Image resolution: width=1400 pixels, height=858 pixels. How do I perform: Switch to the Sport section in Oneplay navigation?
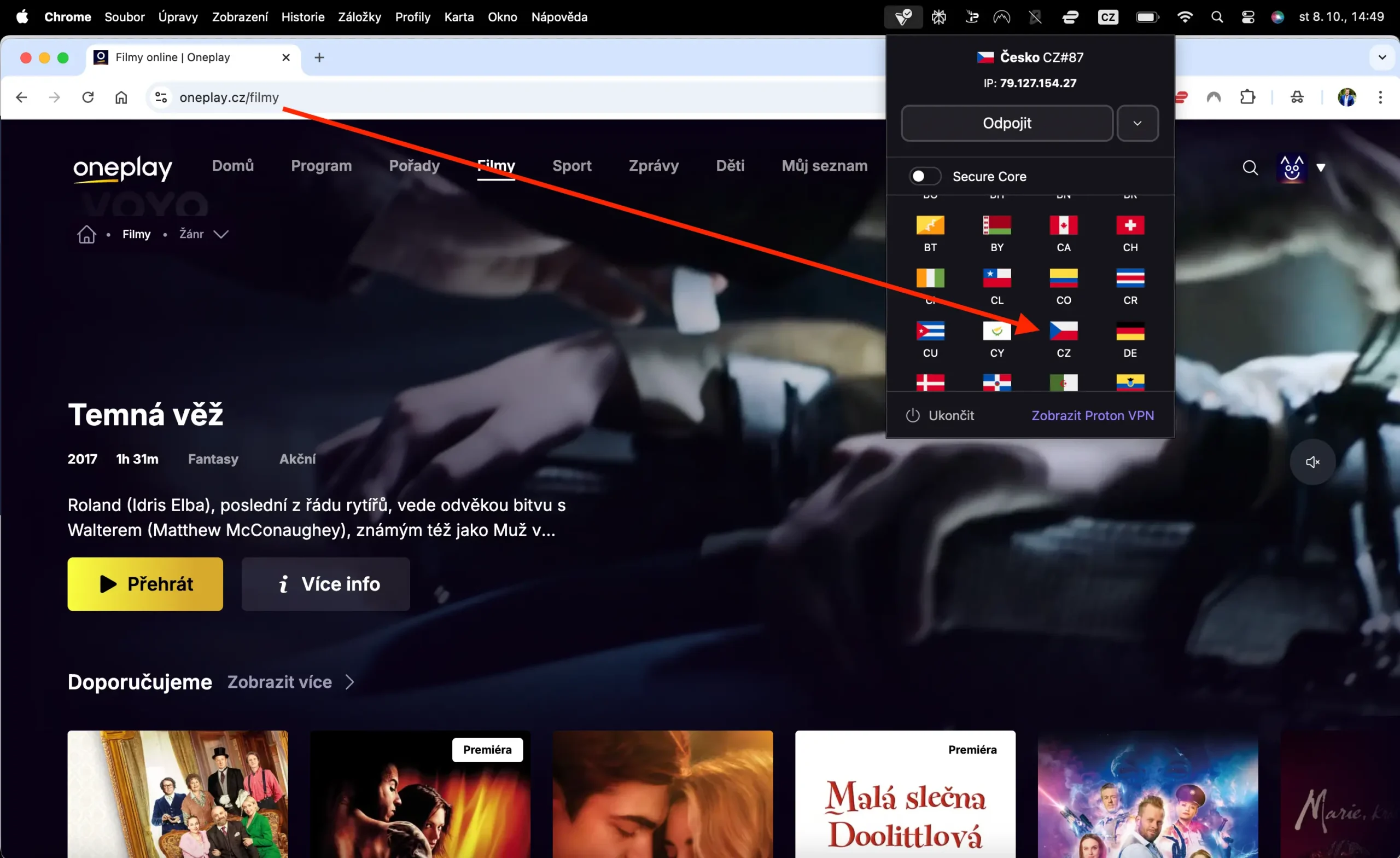pos(571,166)
